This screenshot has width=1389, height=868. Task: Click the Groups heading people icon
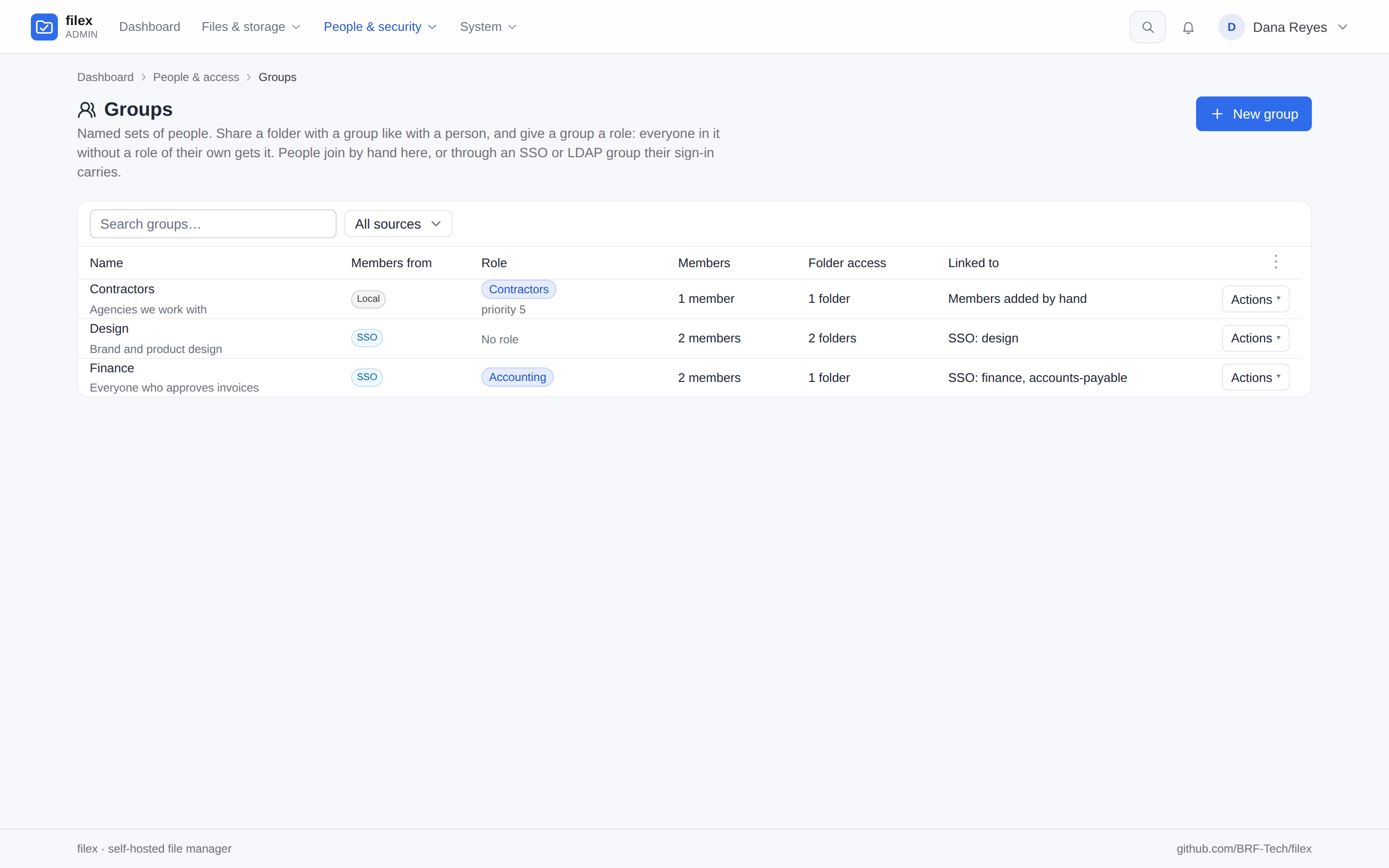click(x=87, y=109)
